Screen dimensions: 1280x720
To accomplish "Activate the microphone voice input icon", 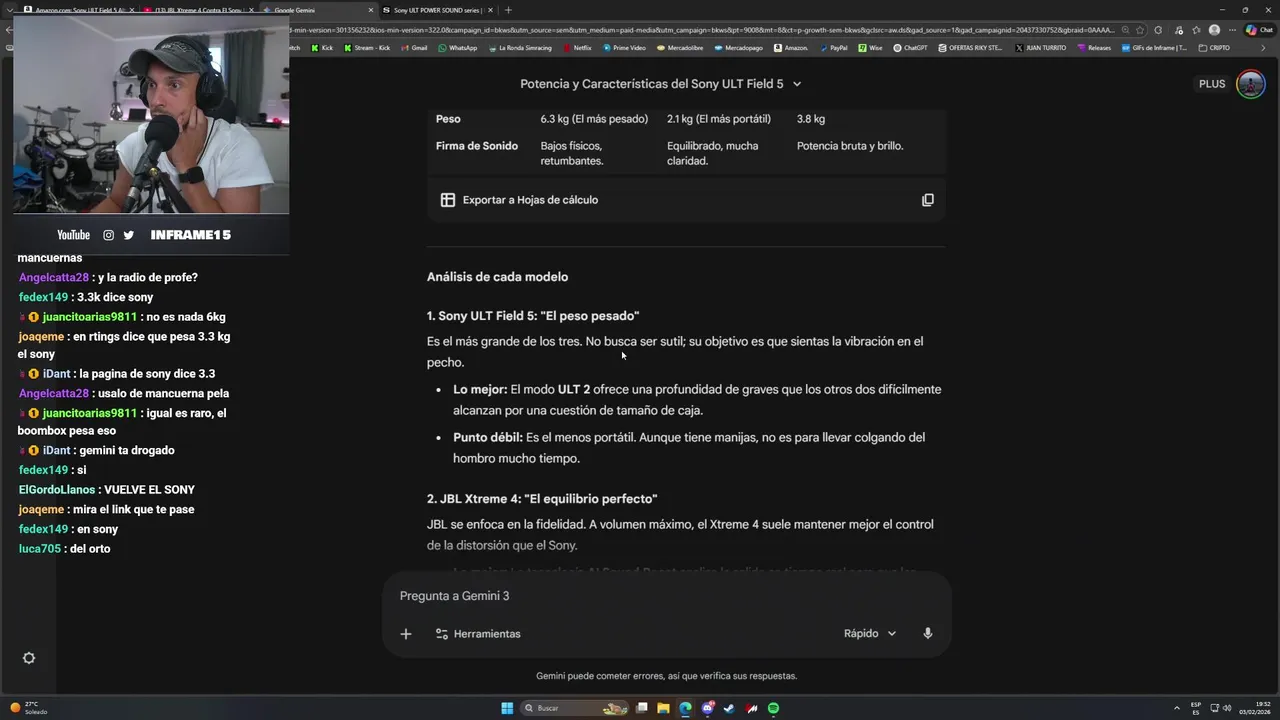I will 928,634.
